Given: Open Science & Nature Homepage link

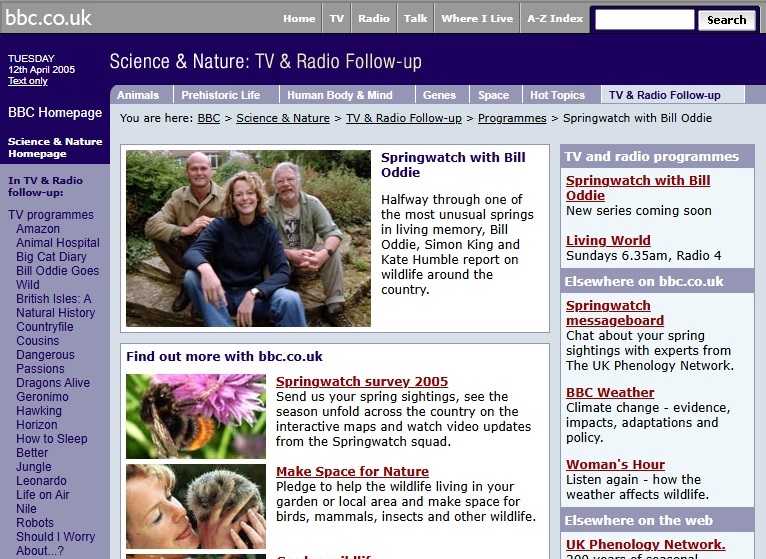Looking at the screenshot, I should [55, 148].
